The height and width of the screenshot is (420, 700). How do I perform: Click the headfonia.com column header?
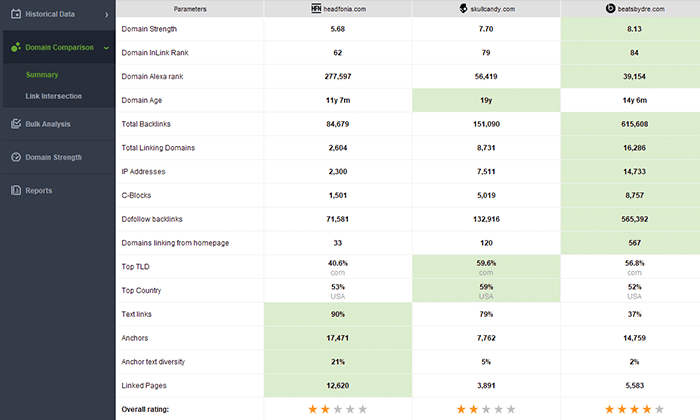point(338,8)
